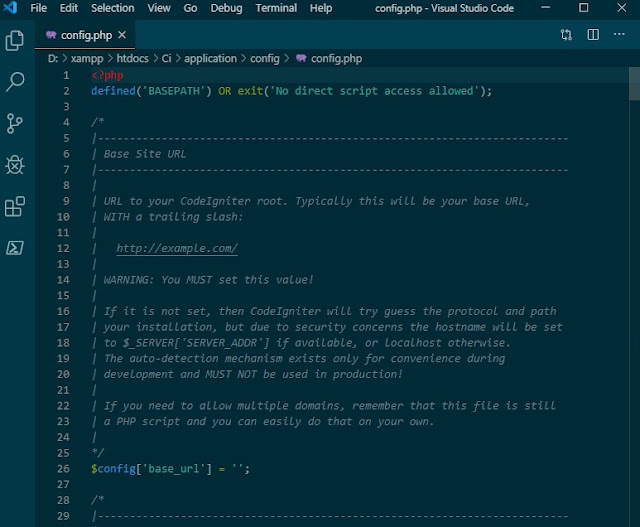
Task: Click line number 26 in the gutter
Action: tap(63, 469)
